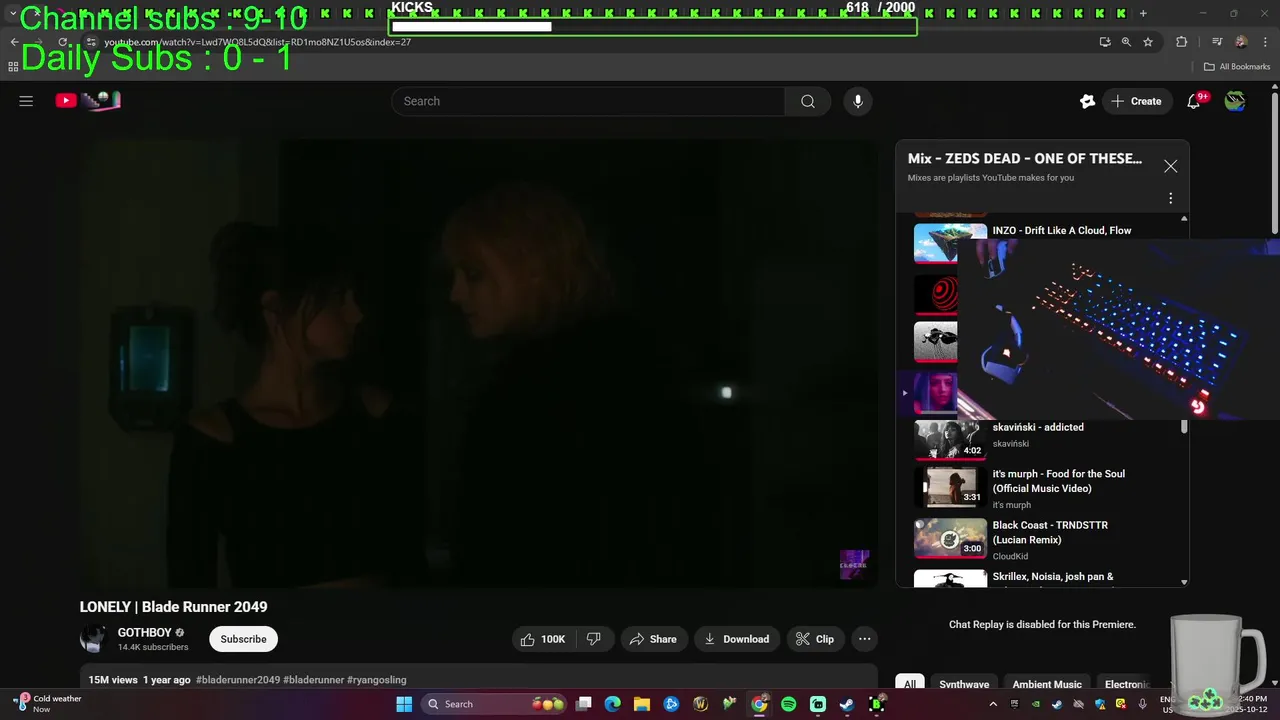The width and height of the screenshot is (1280, 720).
Task: Open the Windows Start menu
Action: [404, 704]
